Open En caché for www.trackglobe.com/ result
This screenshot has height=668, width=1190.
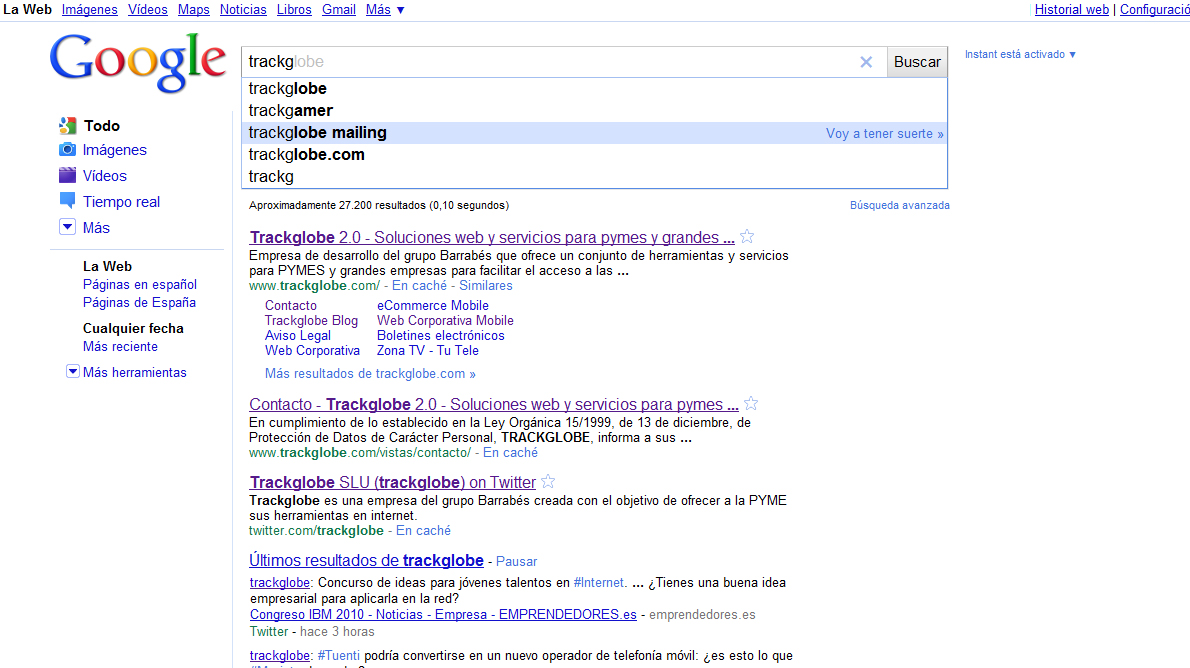419,286
